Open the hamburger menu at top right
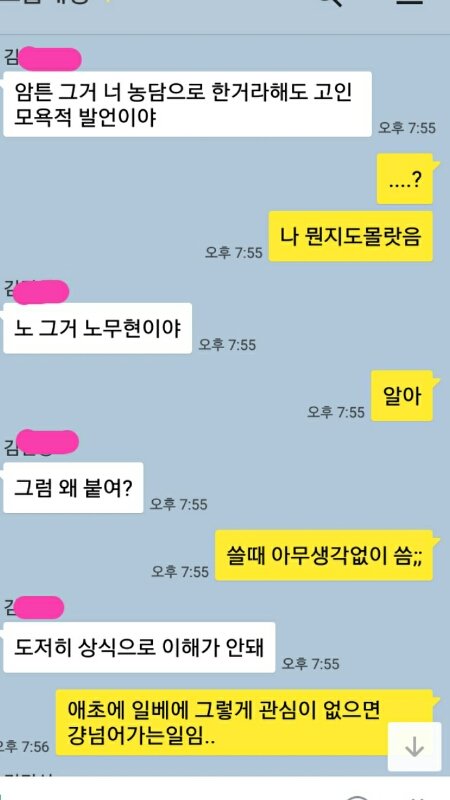 (x=410, y=2)
